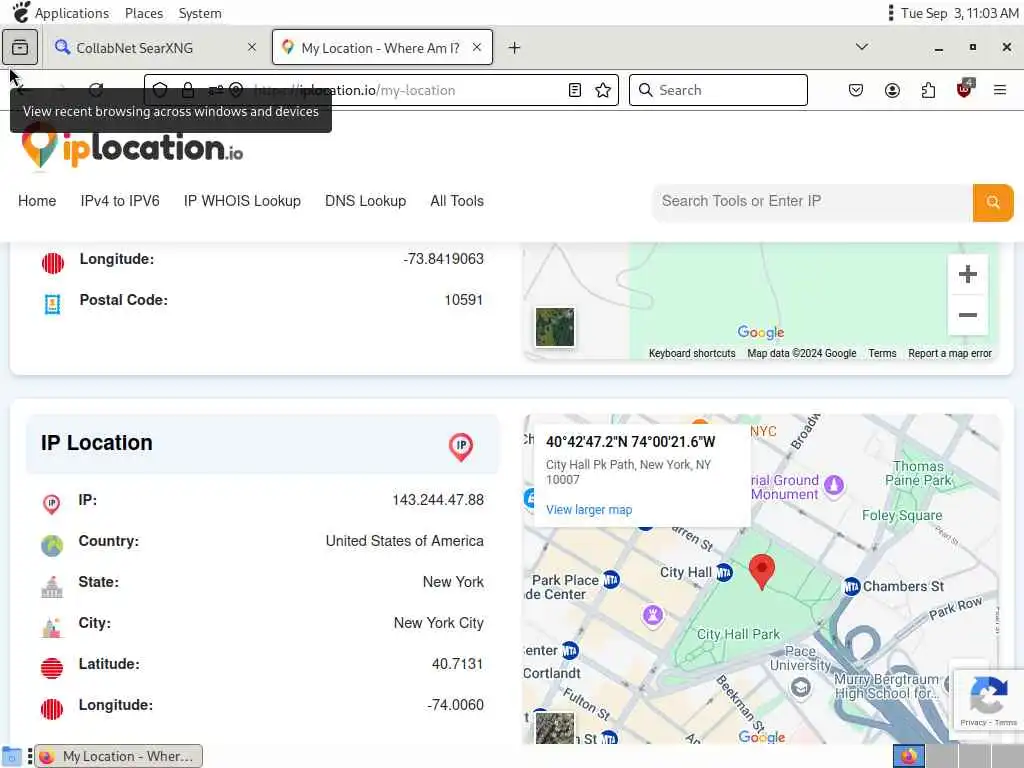1024x768 pixels.
Task: Open the Pocket save icon
Action: click(856, 90)
